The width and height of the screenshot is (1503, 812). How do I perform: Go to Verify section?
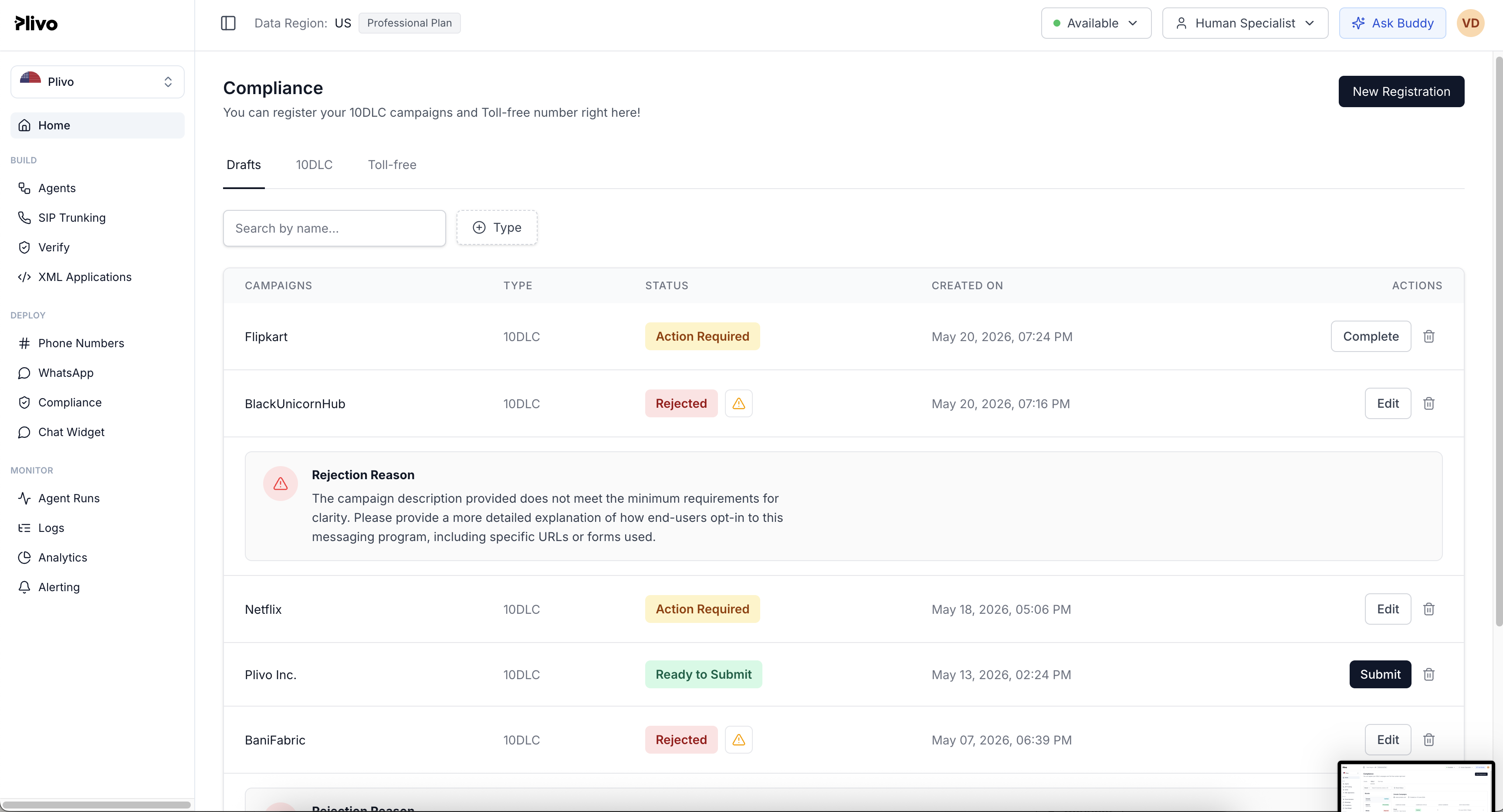tap(98, 247)
